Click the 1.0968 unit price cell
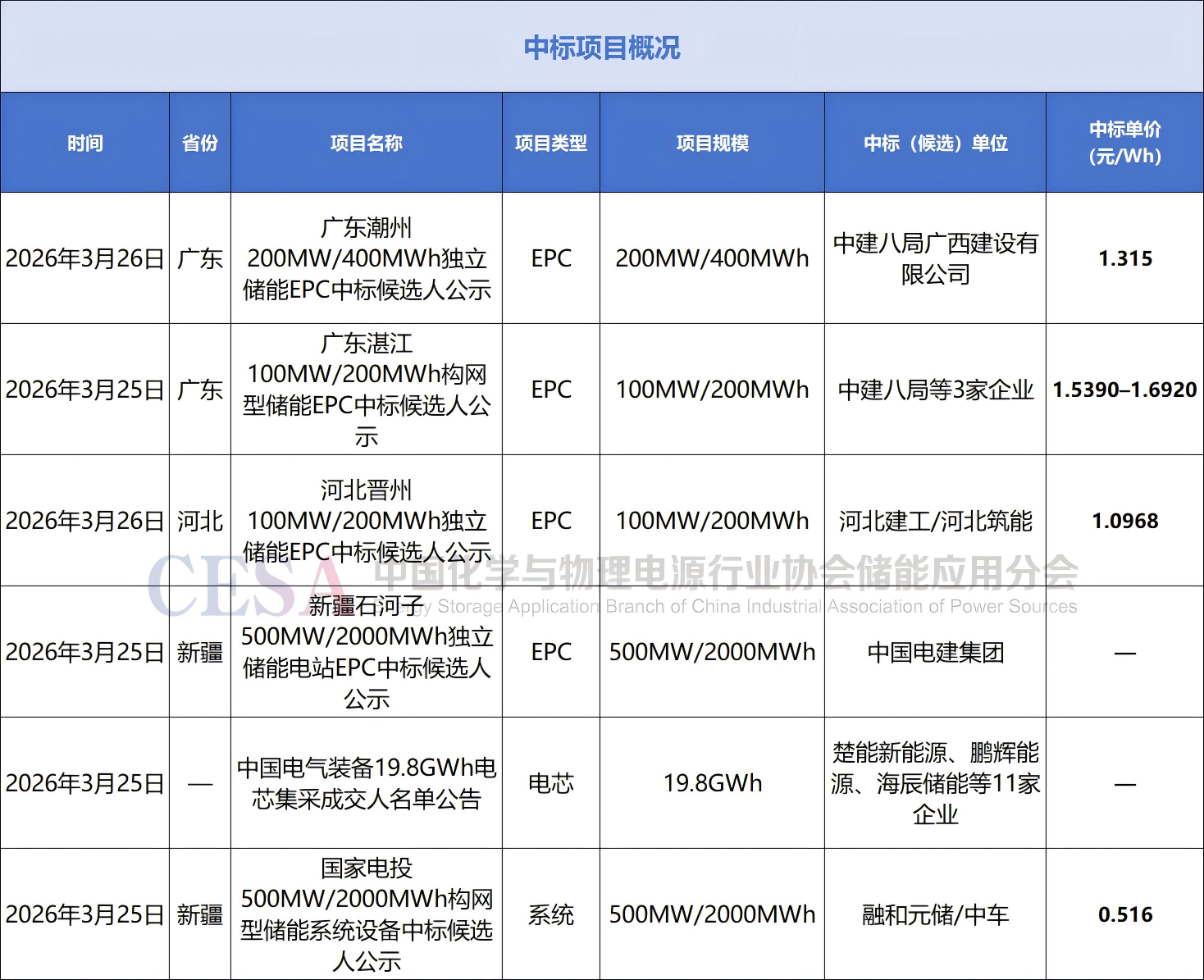Image resolution: width=1204 pixels, height=980 pixels. click(1124, 521)
